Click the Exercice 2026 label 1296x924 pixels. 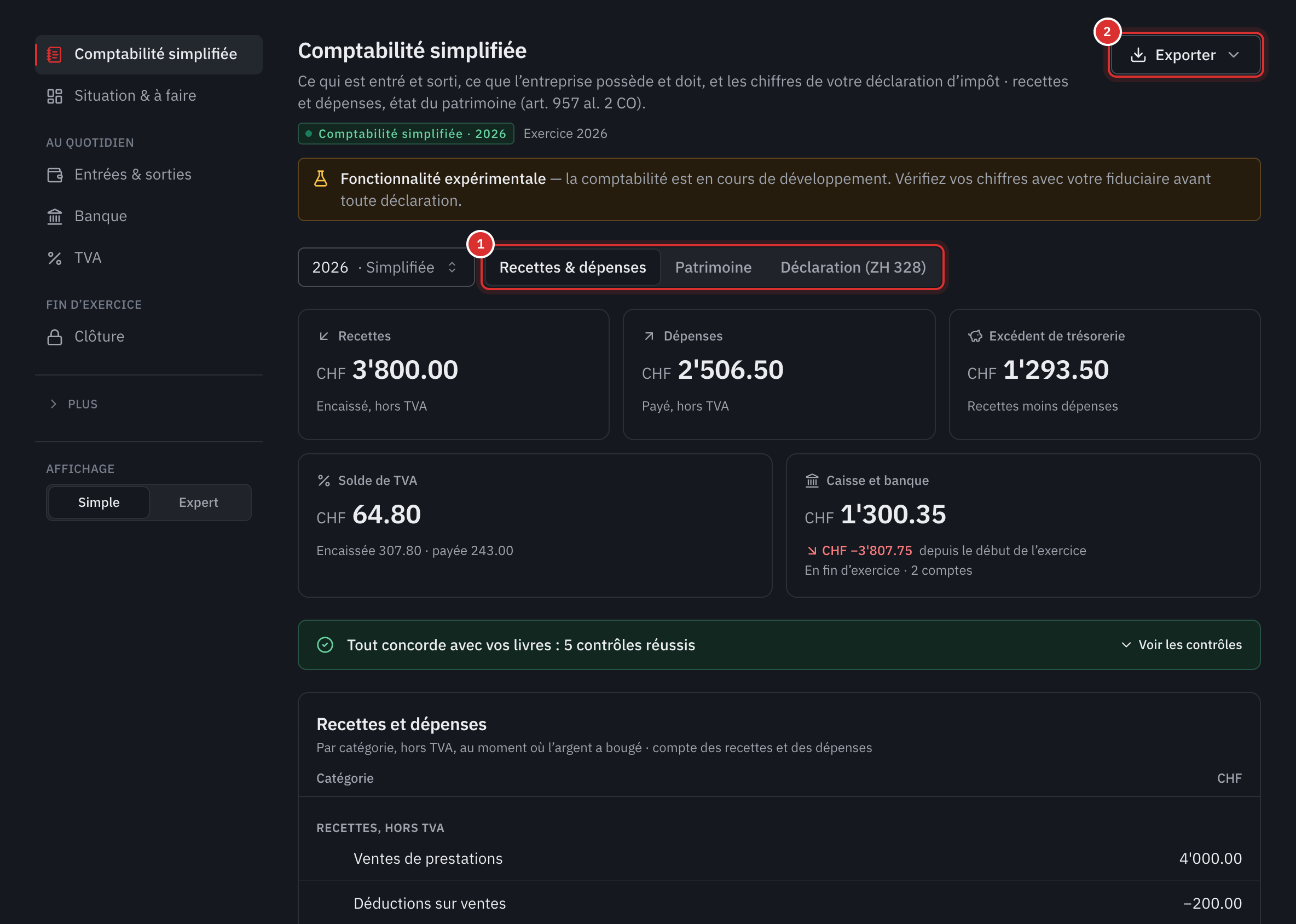[565, 134]
